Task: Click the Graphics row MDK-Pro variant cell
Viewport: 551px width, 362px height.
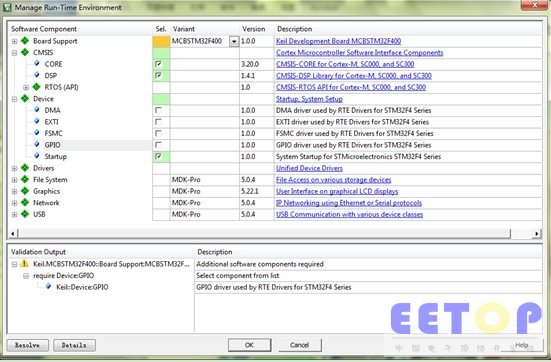Action: pos(205,191)
